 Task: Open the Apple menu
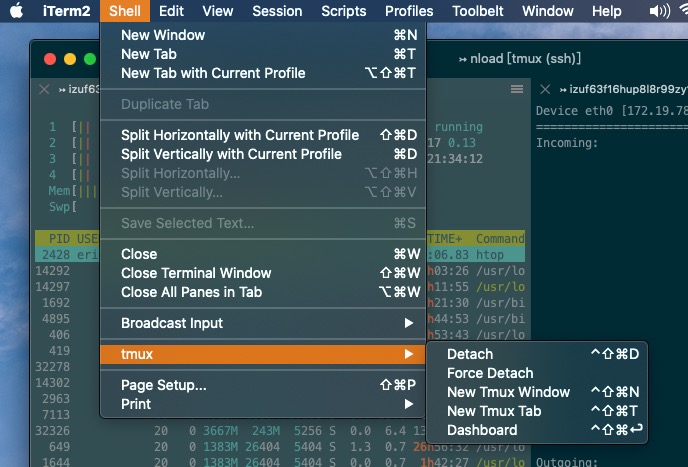tap(17, 11)
